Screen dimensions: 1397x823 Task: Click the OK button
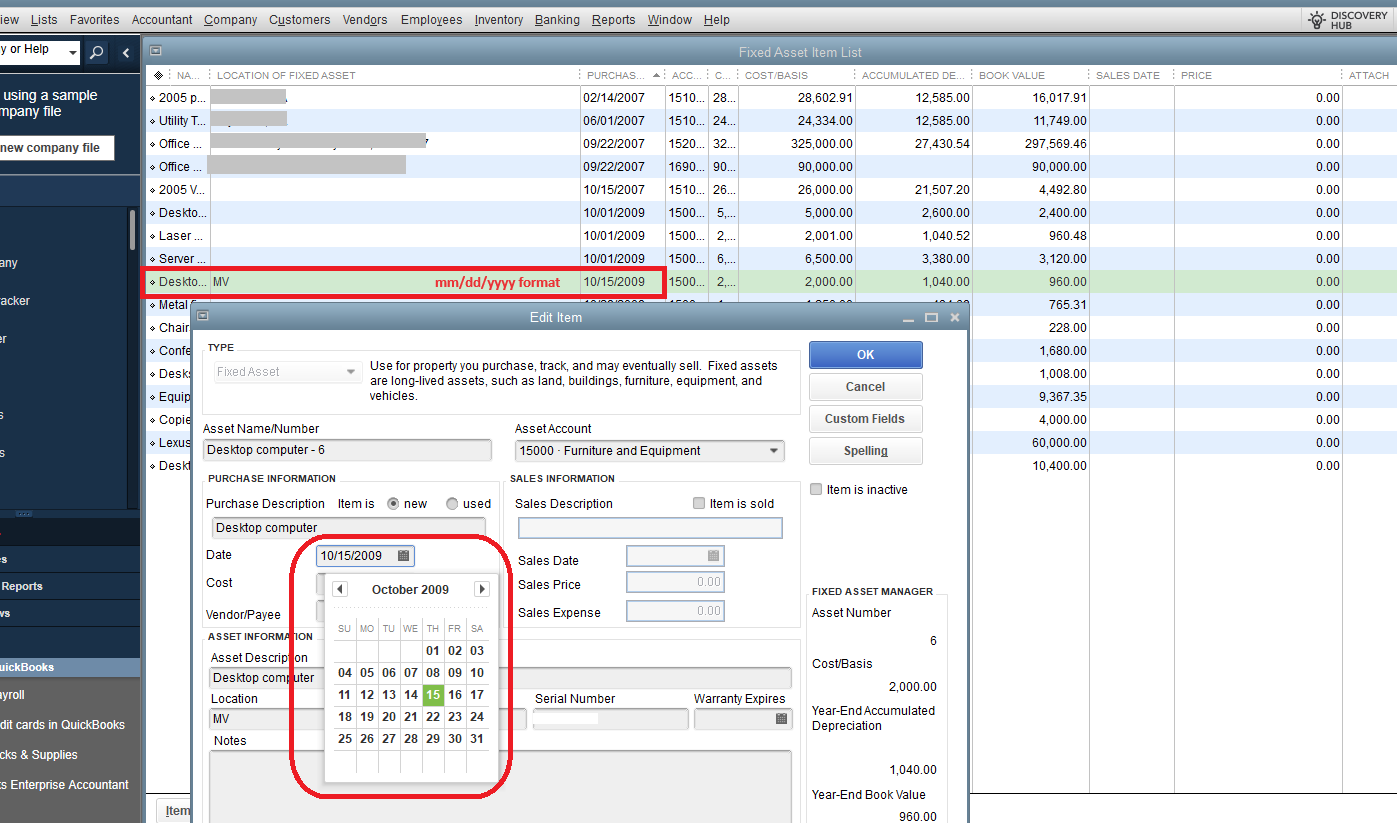pos(866,355)
